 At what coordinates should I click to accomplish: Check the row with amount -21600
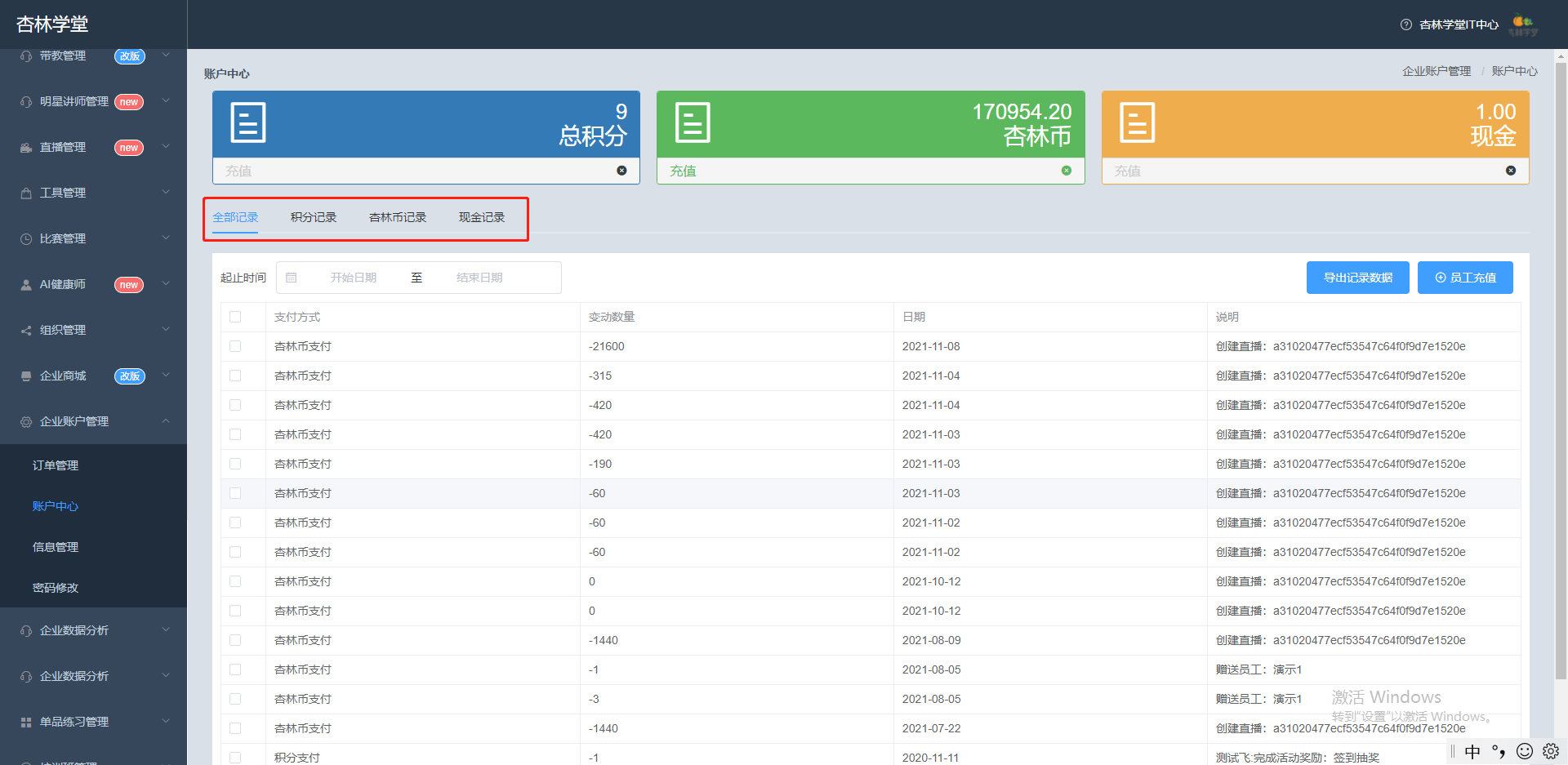(235, 346)
